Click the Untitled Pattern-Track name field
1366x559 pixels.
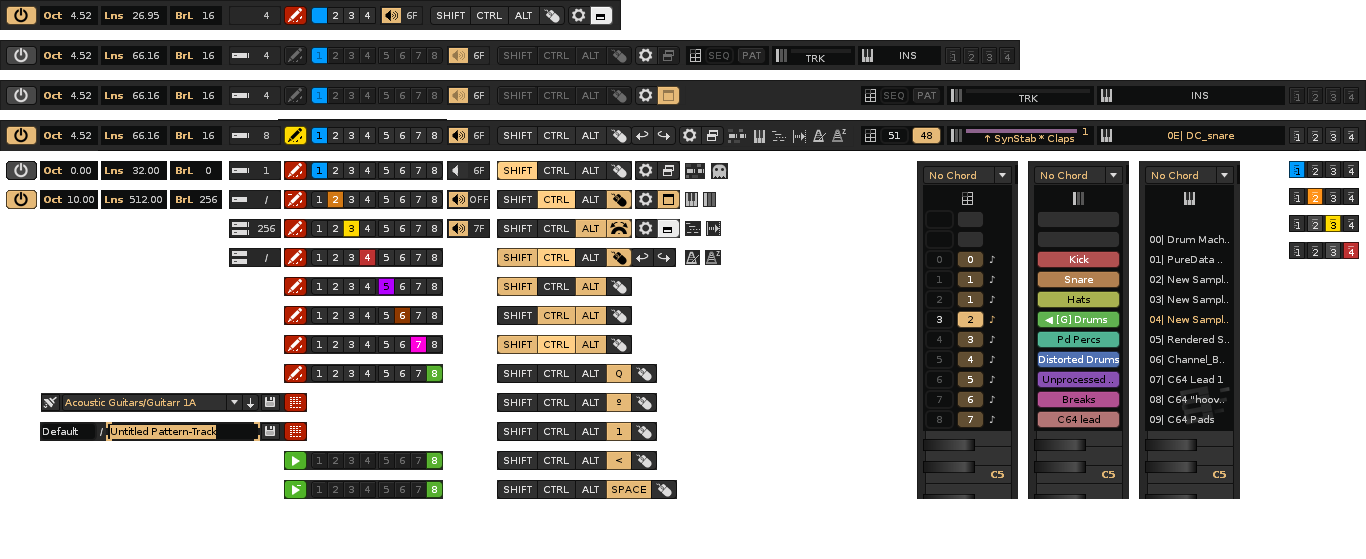180,432
